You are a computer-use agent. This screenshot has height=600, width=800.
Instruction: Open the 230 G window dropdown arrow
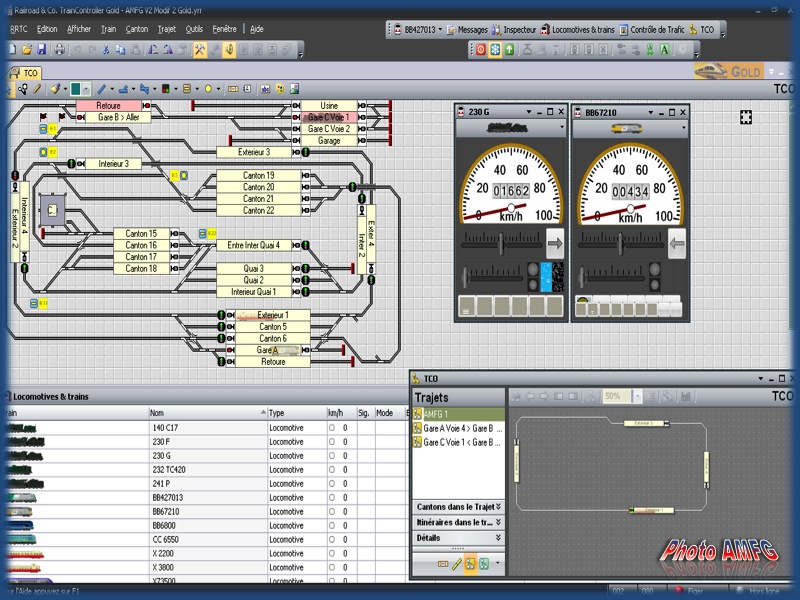click(529, 112)
